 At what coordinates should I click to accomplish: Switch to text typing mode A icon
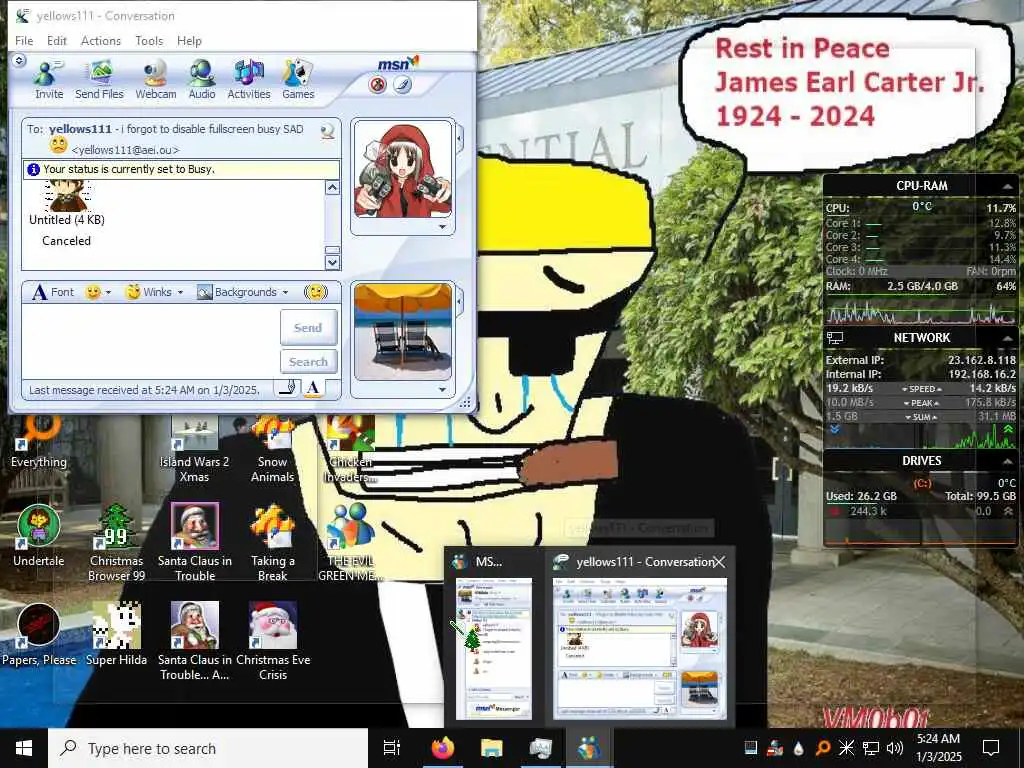[x=313, y=389]
